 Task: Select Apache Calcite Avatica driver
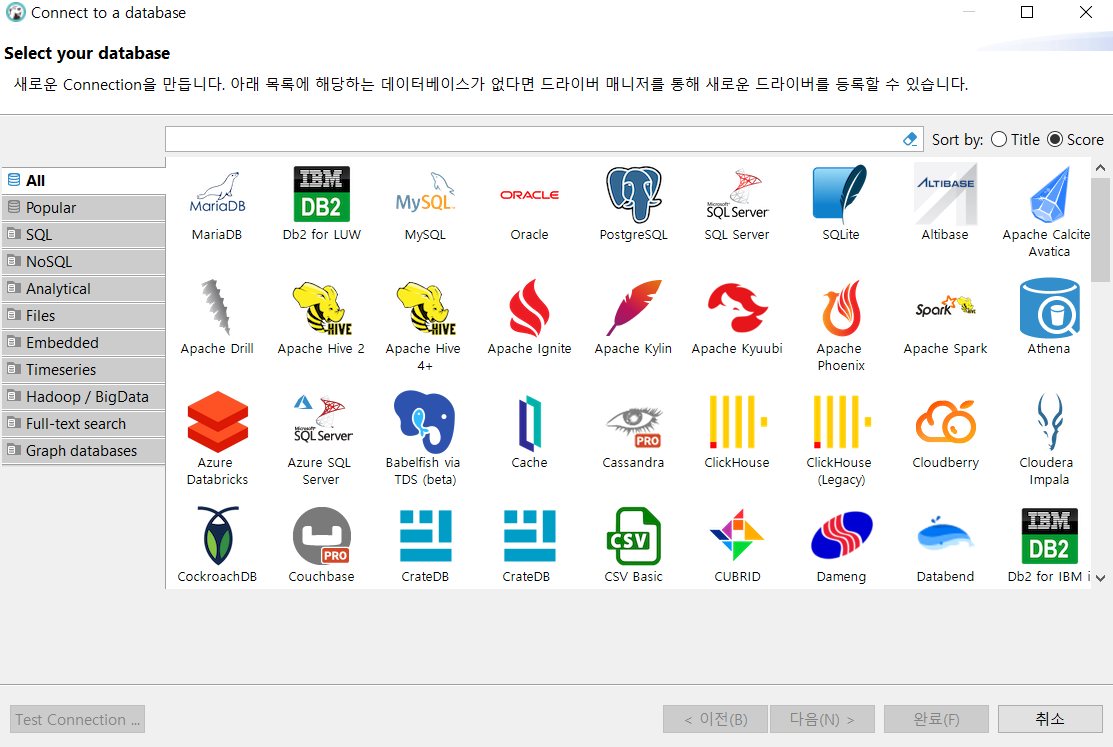(x=1049, y=194)
